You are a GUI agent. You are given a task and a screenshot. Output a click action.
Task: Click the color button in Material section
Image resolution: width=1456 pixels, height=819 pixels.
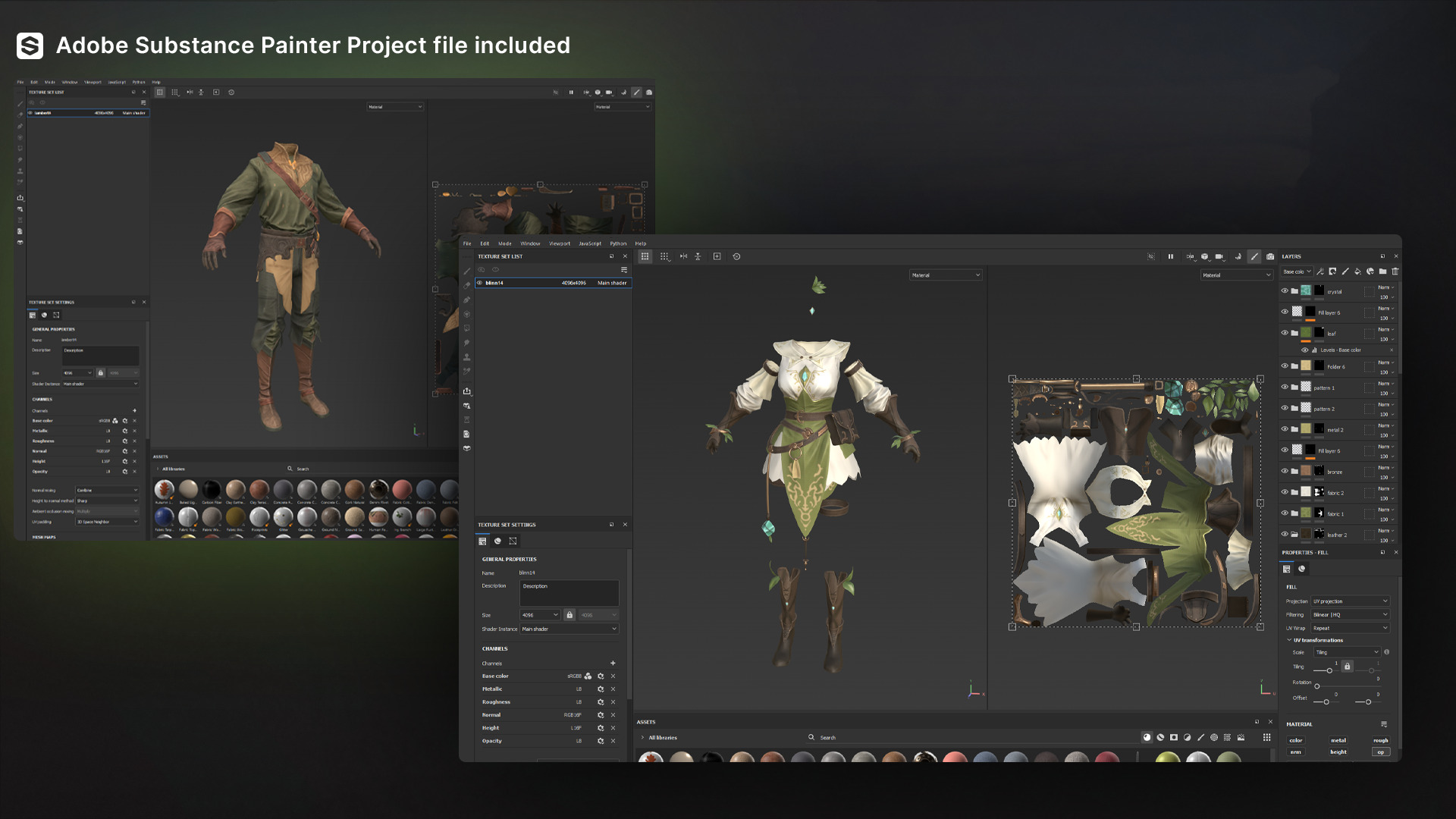pyautogui.click(x=1296, y=741)
